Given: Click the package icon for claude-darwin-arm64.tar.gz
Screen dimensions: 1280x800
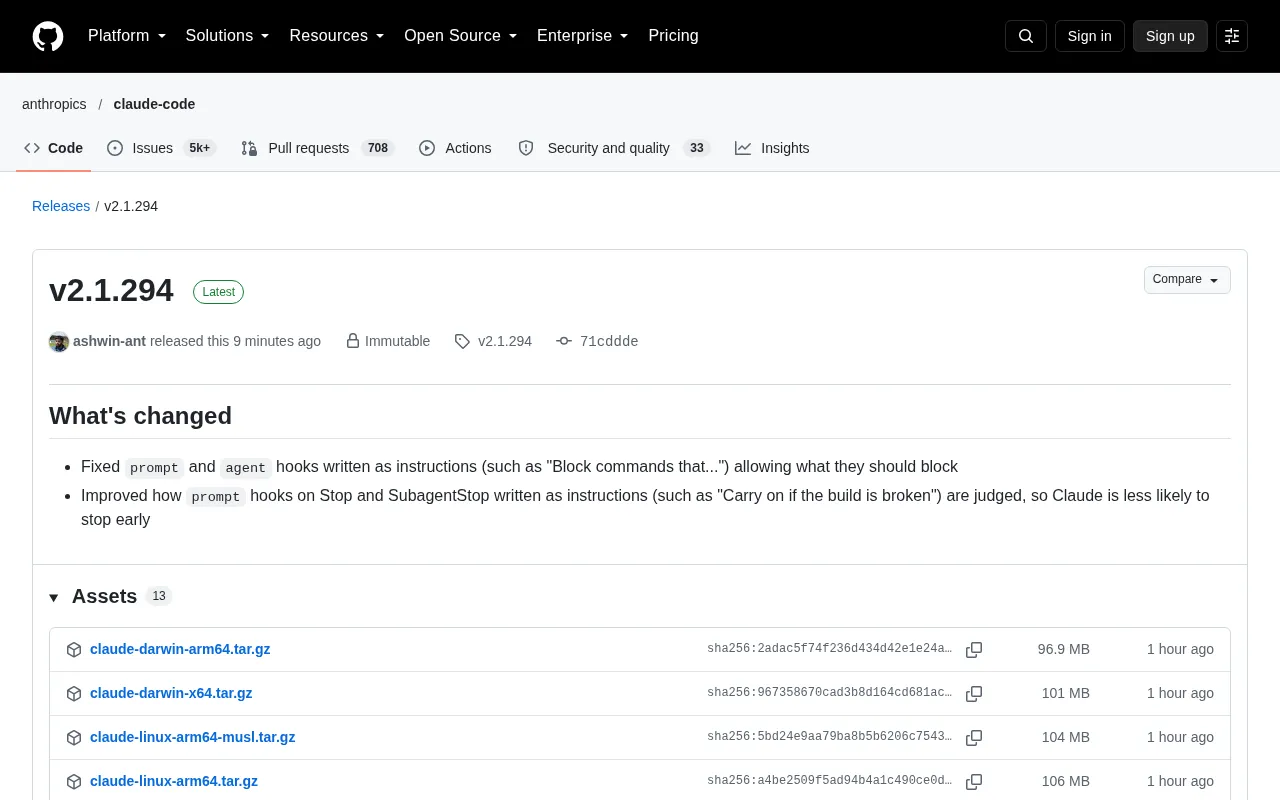Looking at the screenshot, I should [x=74, y=650].
